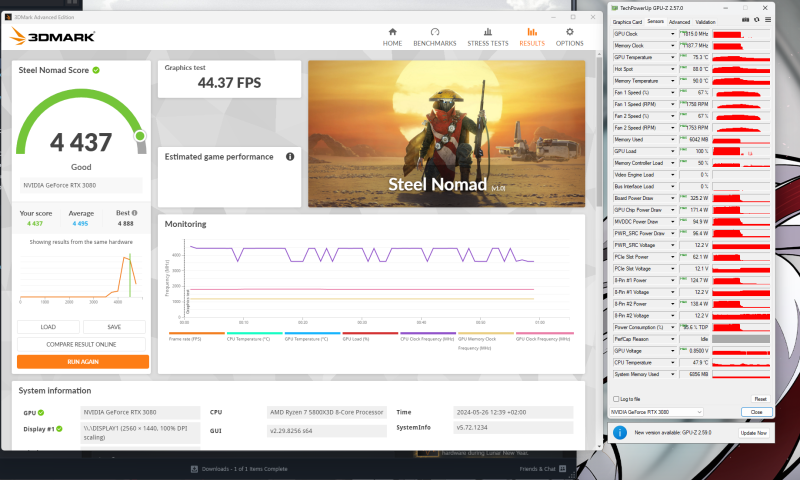Click the PerfCap Reason gray bar
This screenshot has height=480, width=800.
(x=741, y=339)
